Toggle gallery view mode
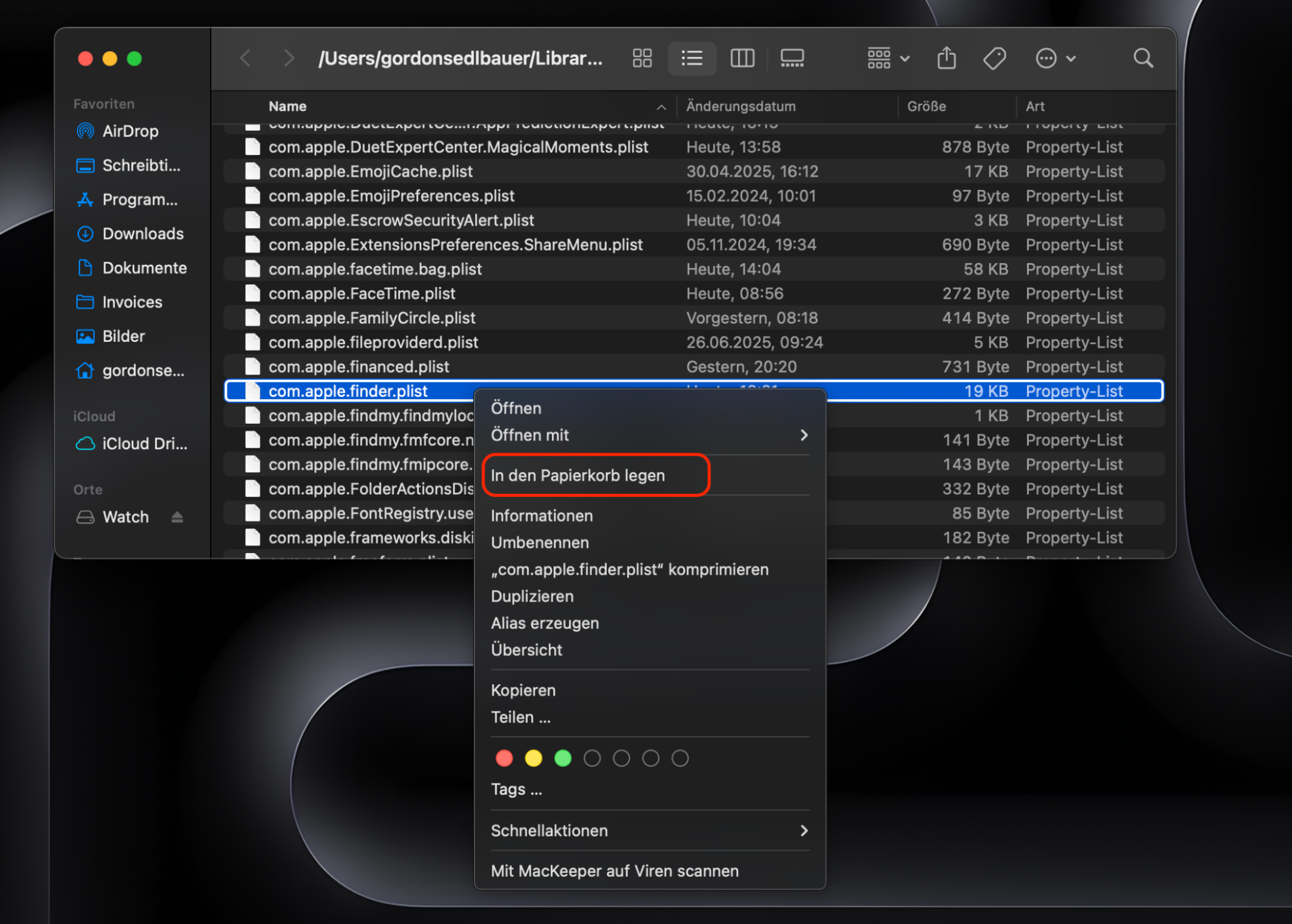Image resolution: width=1292 pixels, height=924 pixels. point(792,58)
